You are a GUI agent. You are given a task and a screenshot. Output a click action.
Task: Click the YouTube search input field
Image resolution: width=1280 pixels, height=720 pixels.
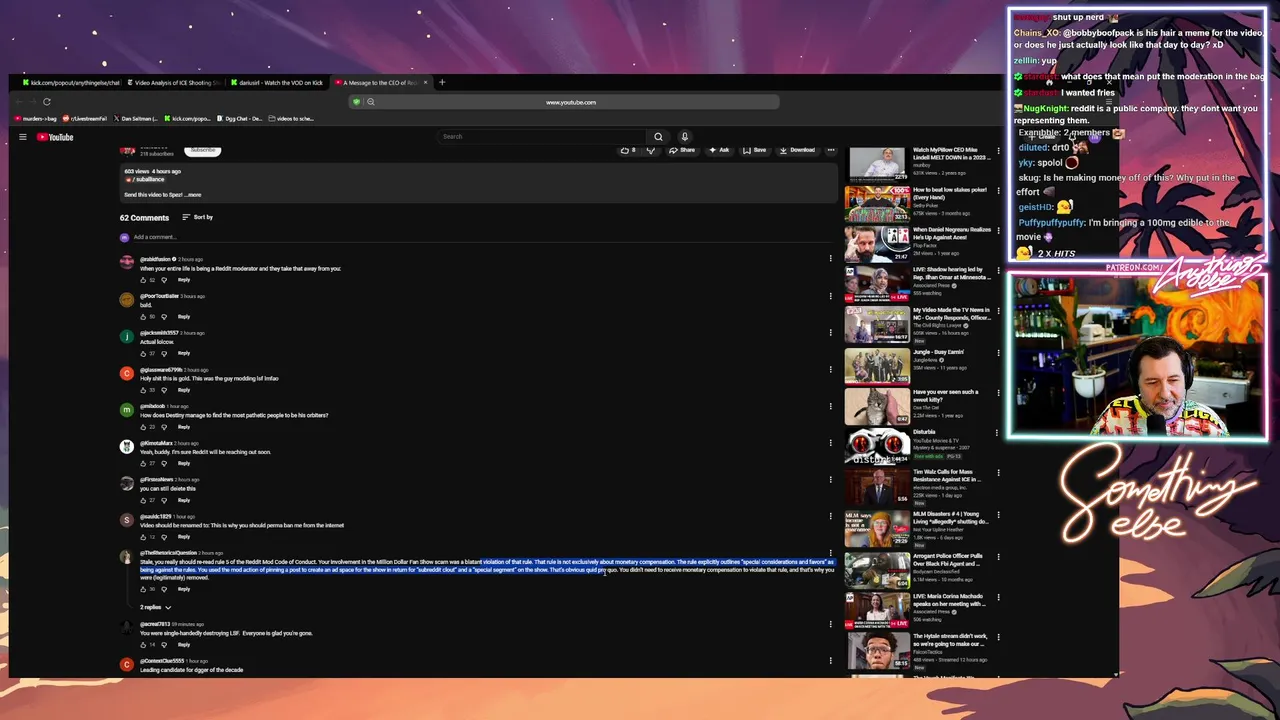[543, 137]
